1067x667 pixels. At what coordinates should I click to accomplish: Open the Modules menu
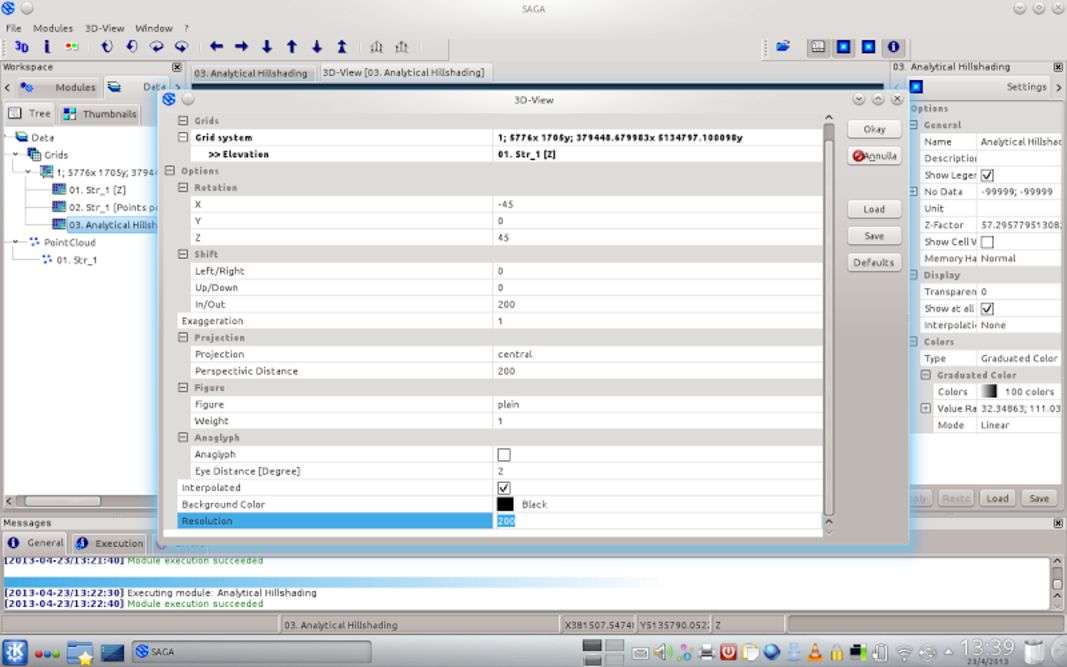(53, 28)
